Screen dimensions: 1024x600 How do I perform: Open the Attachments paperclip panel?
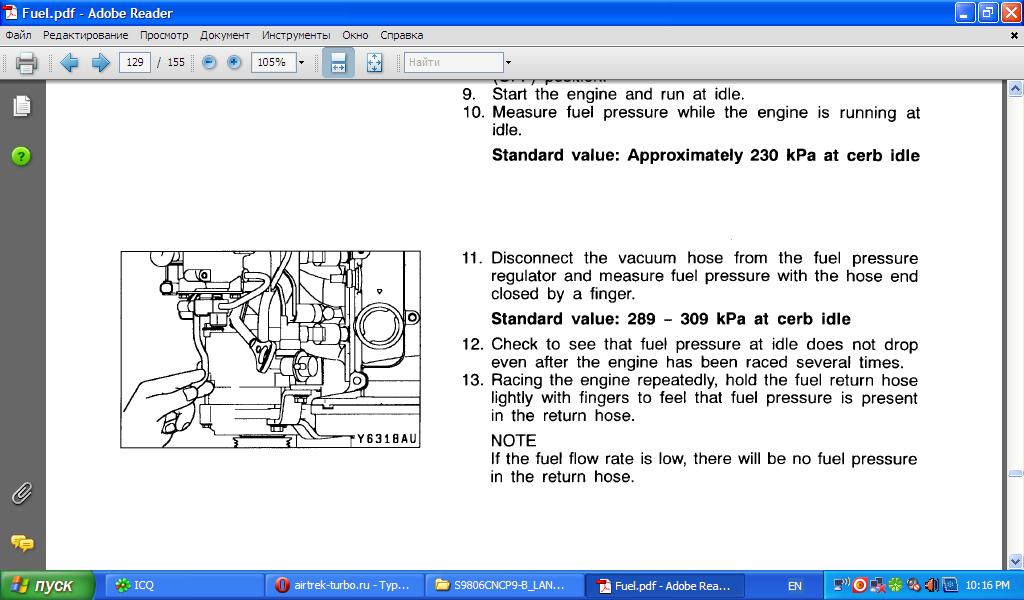click(21, 493)
